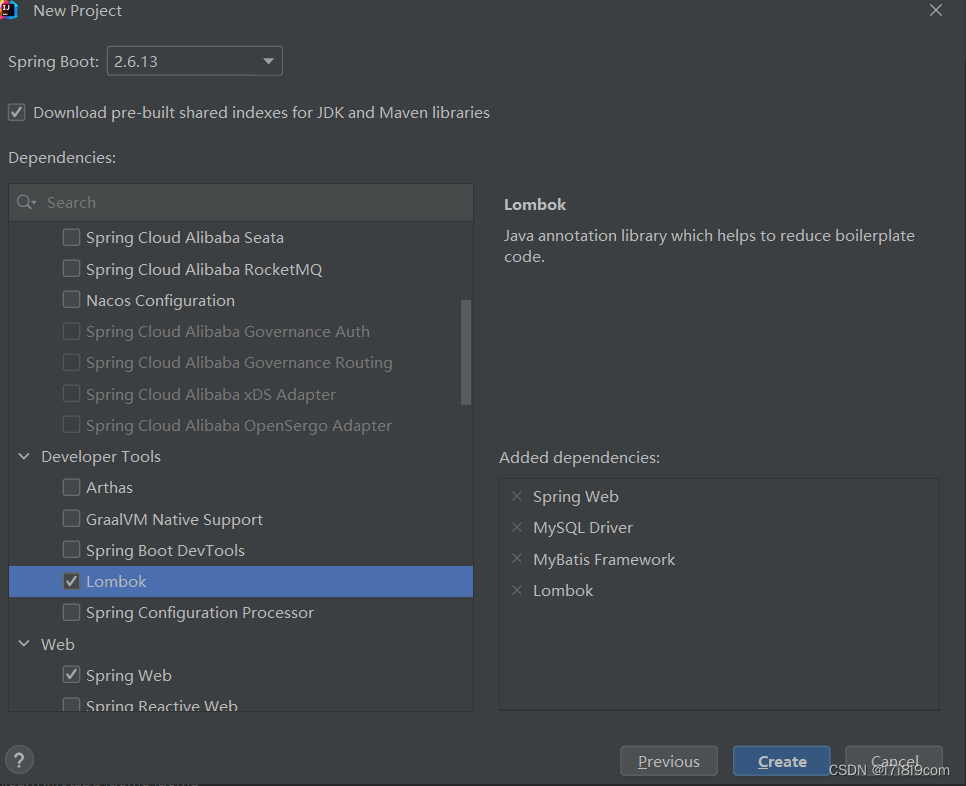The height and width of the screenshot is (786, 966).
Task: Select MySQL Driver in added dependencies
Action: pyautogui.click(x=583, y=528)
